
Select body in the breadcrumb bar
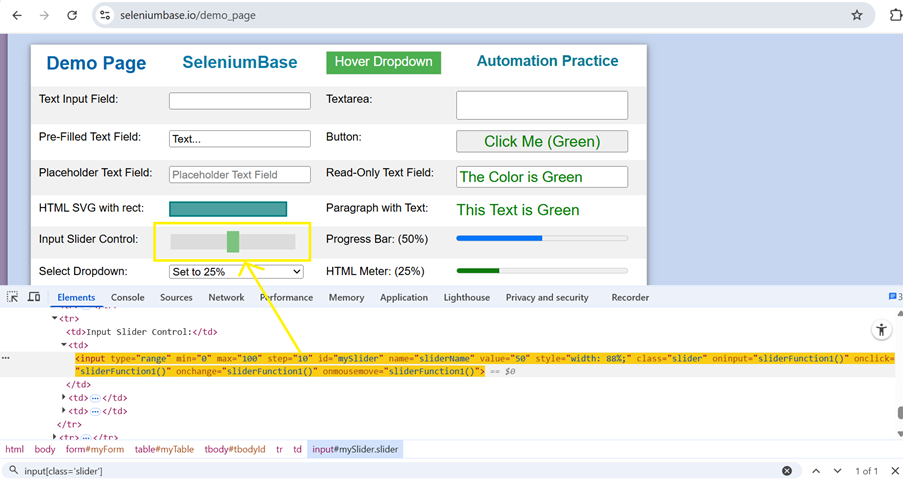[x=45, y=450]
